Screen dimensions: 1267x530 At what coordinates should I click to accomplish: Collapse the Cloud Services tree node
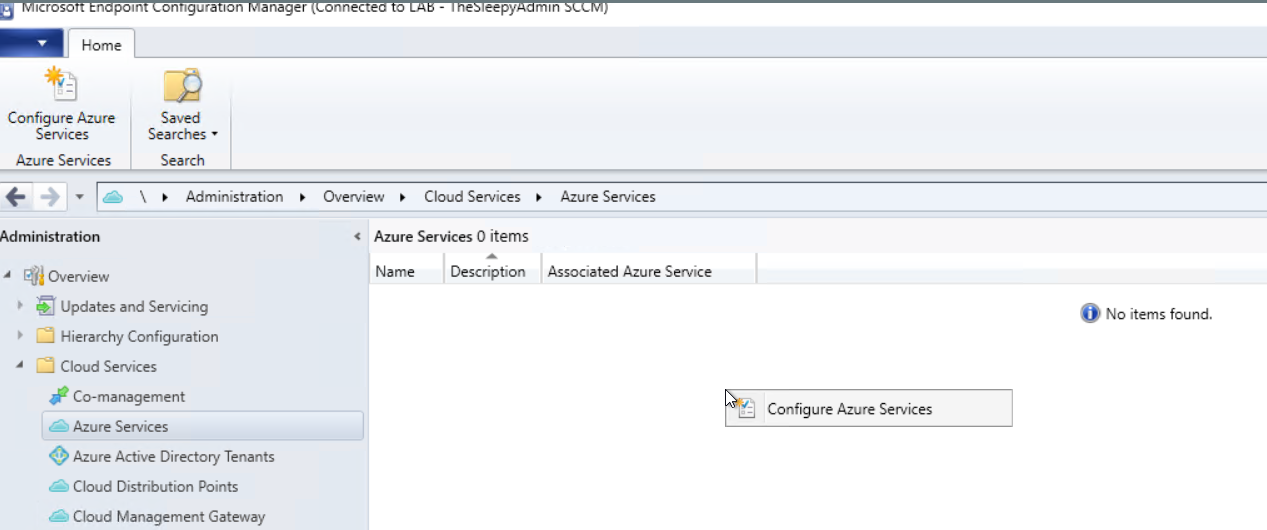click(x=20, y=366)
